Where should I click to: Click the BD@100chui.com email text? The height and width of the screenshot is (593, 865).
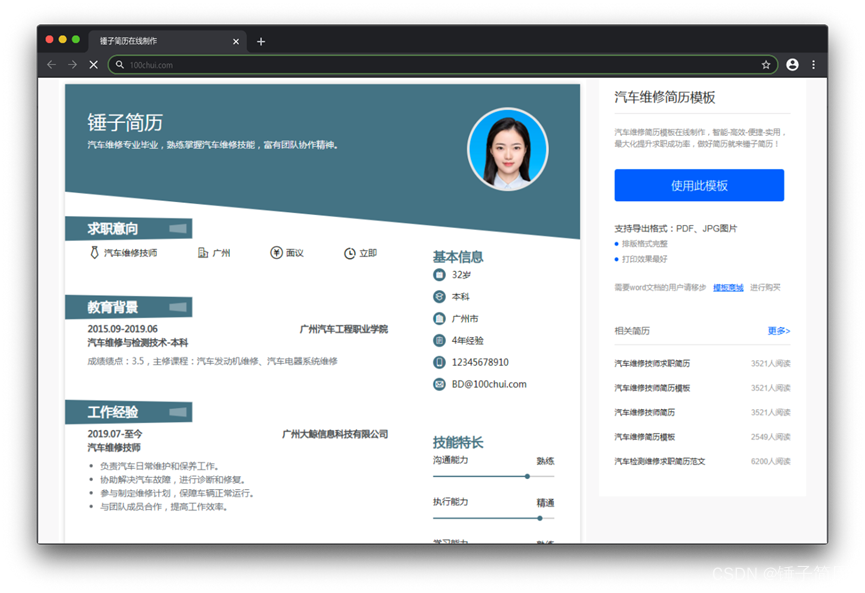489,384
